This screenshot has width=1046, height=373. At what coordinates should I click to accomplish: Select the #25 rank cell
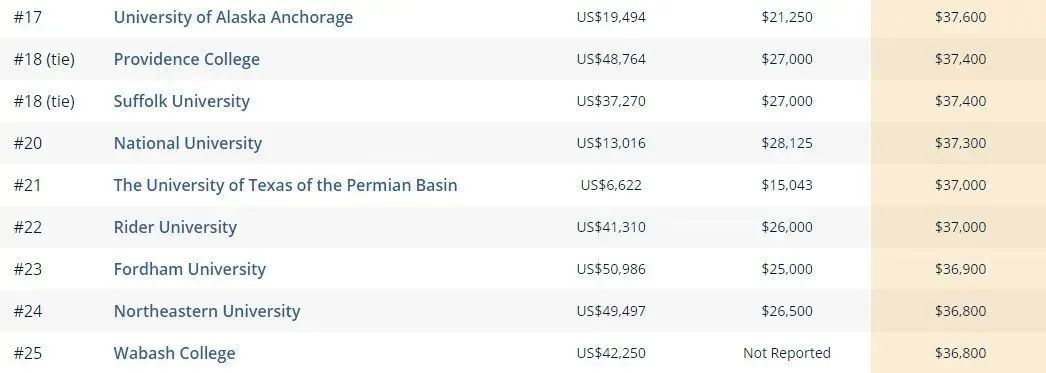point(27,353)
